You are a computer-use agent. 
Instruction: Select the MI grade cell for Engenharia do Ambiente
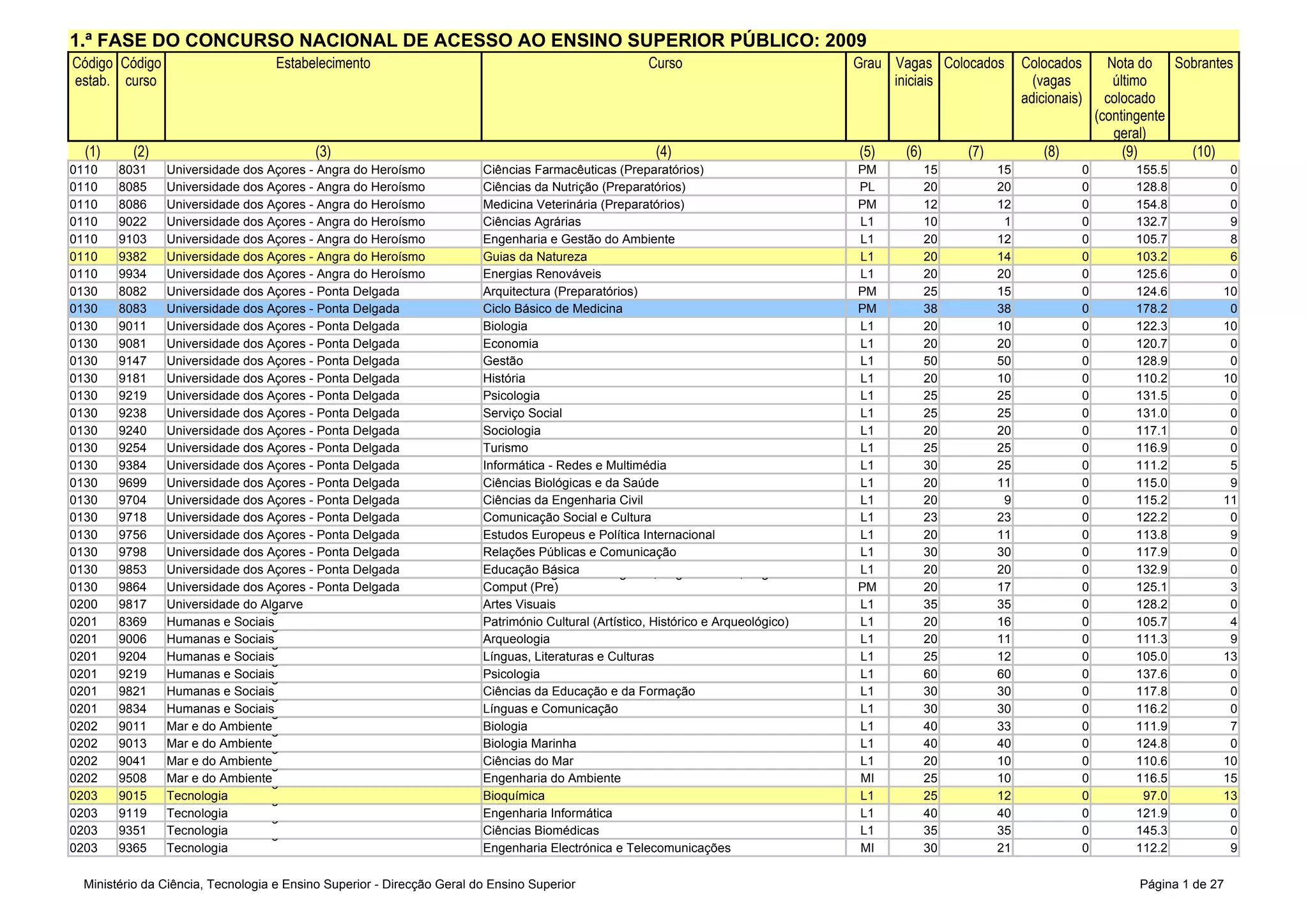tap(867, 778)
